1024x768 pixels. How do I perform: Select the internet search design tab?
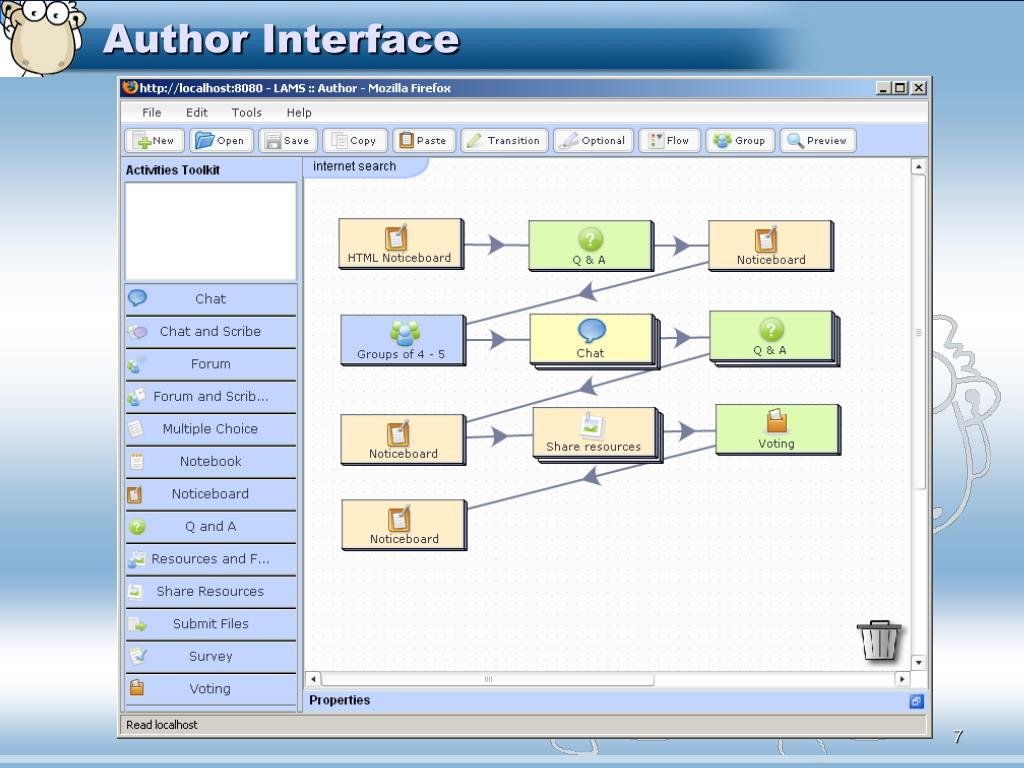pos(364,167)
